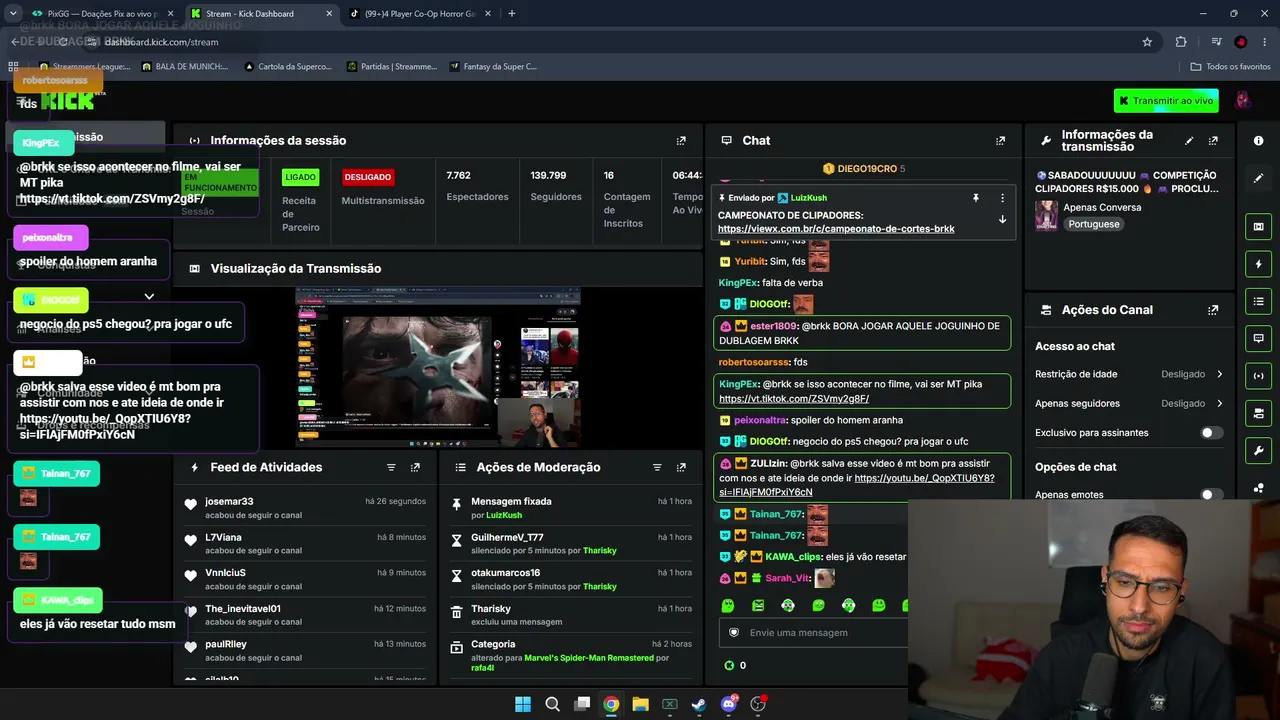The image size is (1280, 720).
Task: Open the vt.tiktok.com link in chat
Action: point(794,399)
